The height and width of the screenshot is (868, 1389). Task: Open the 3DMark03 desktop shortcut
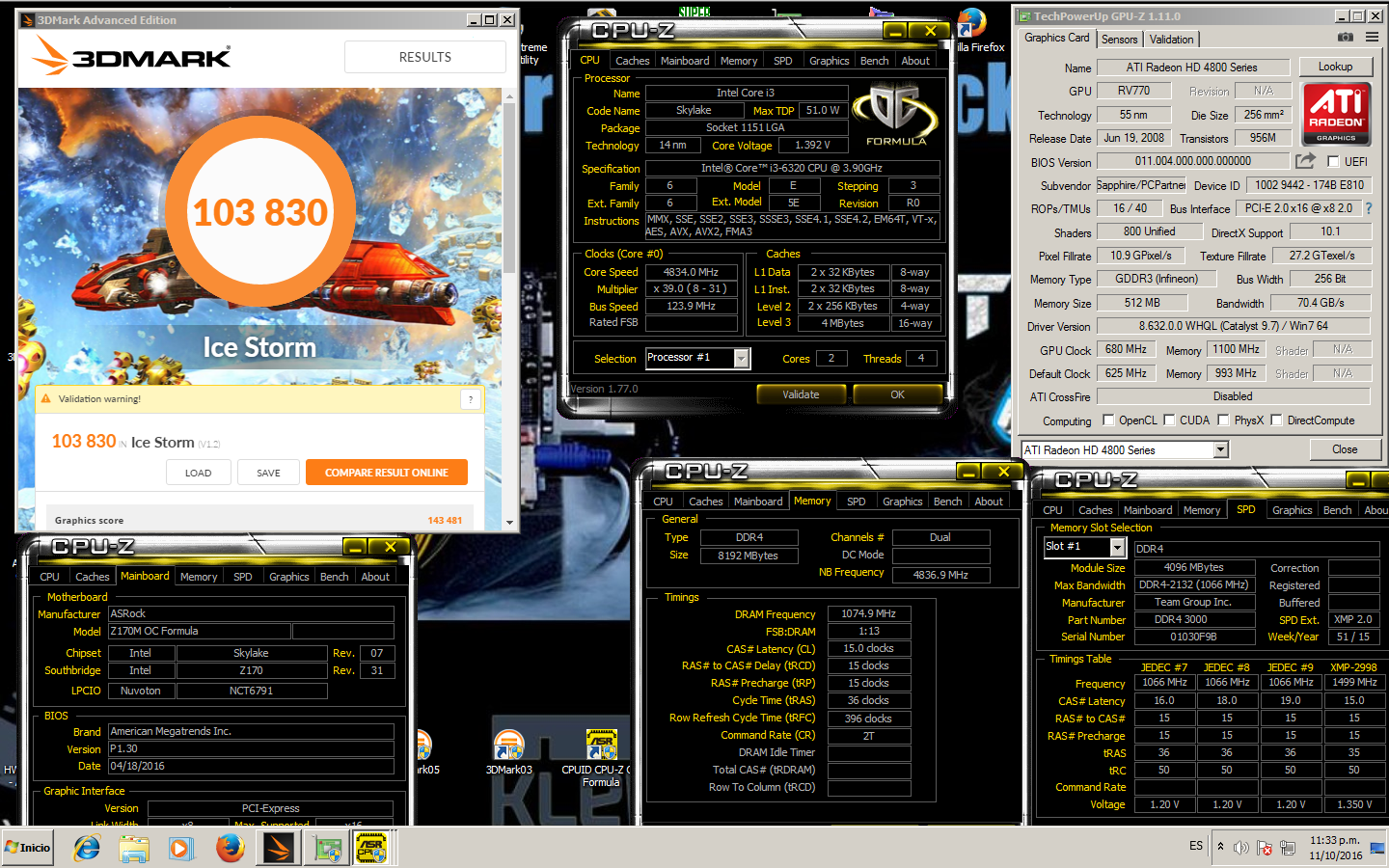point(508,750)
